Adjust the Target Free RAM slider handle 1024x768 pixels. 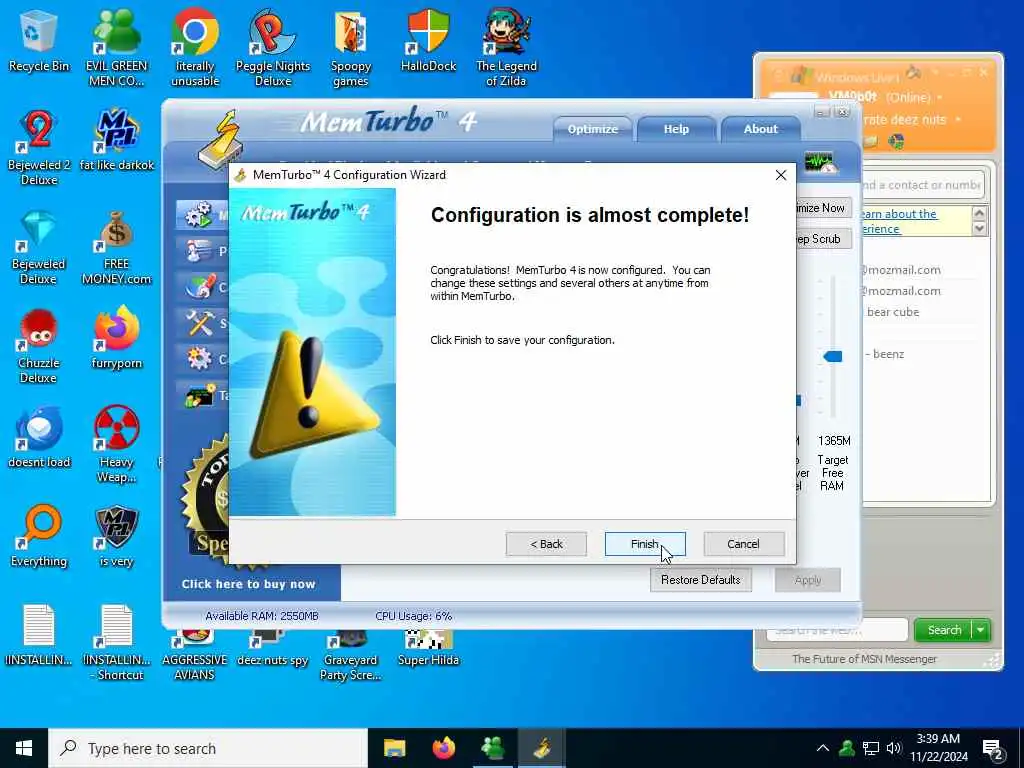pos(833,356)
